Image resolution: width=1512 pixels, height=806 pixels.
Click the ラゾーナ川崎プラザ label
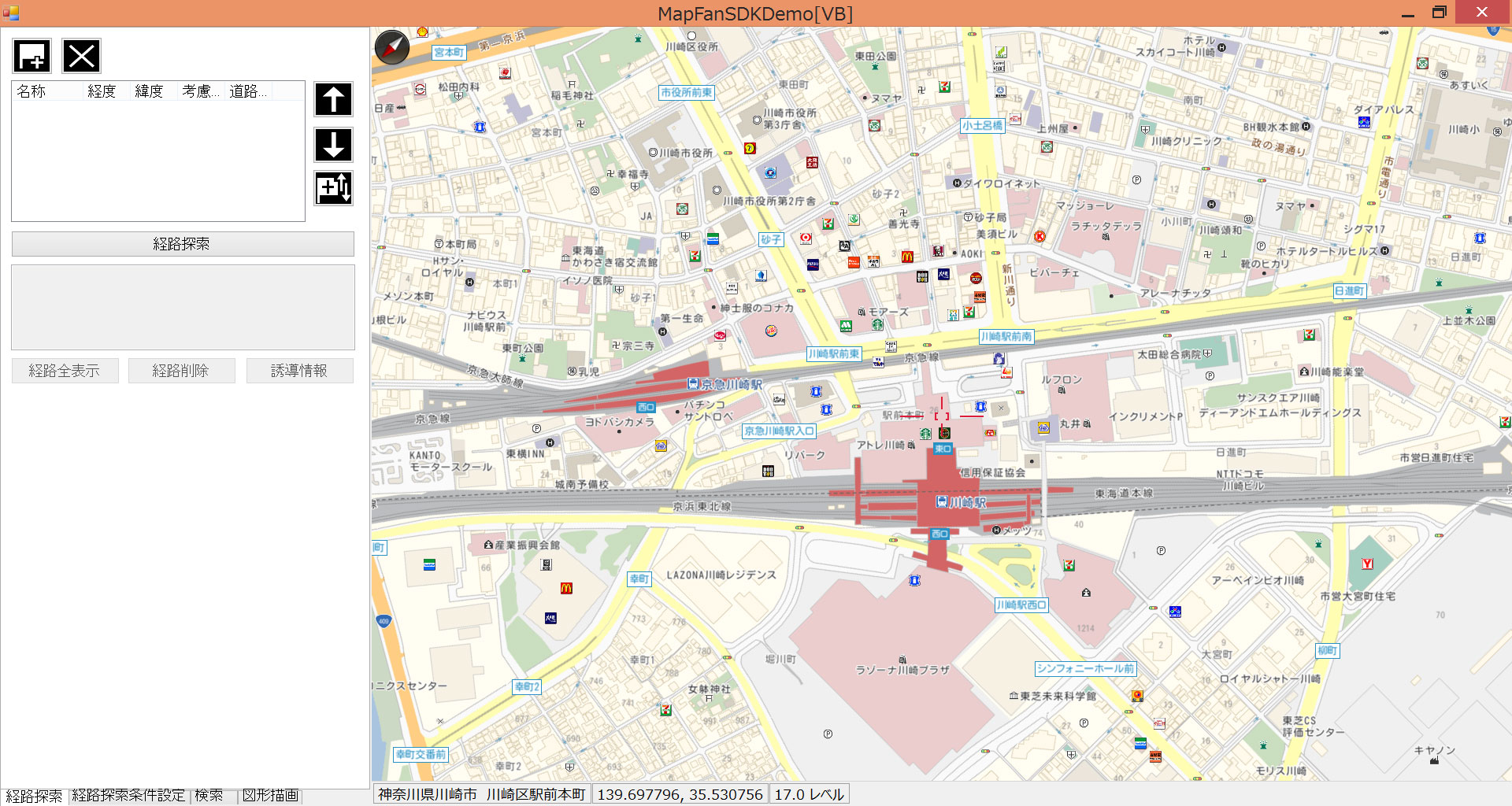point(902,670)
